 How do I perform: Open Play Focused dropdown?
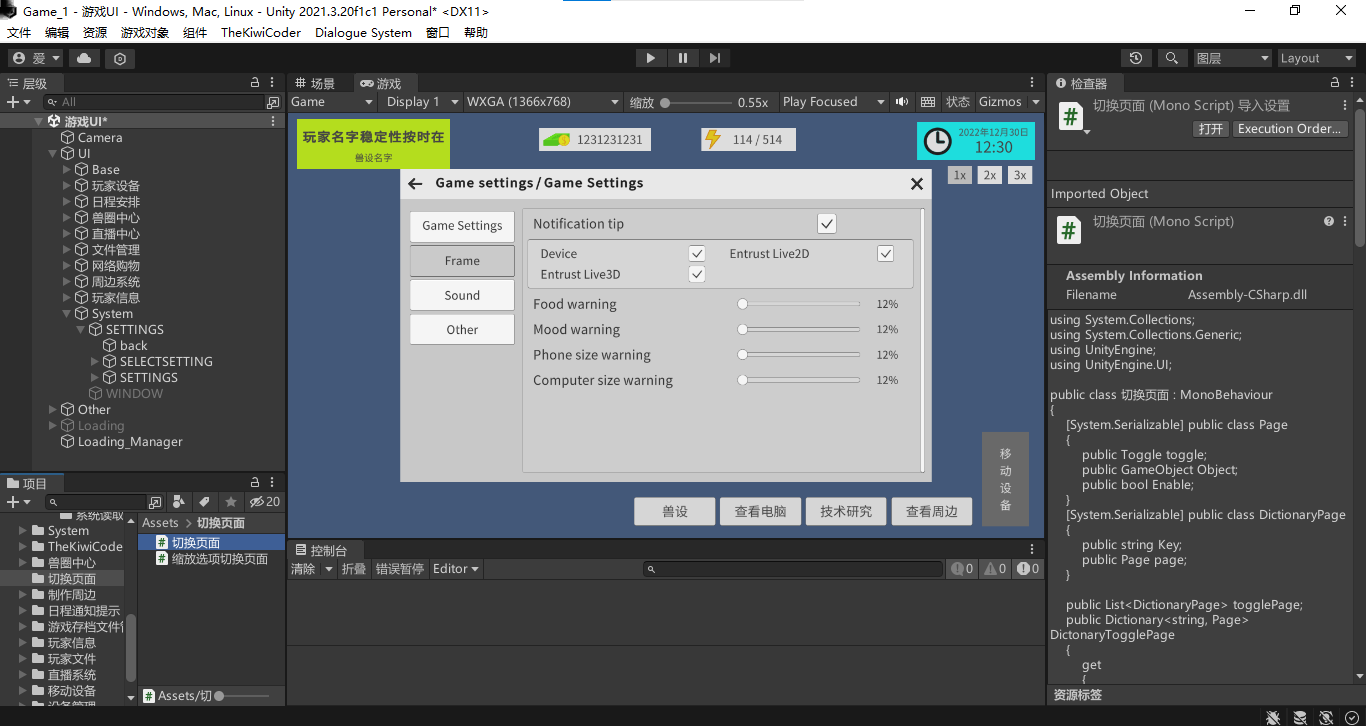click(834, 102)
